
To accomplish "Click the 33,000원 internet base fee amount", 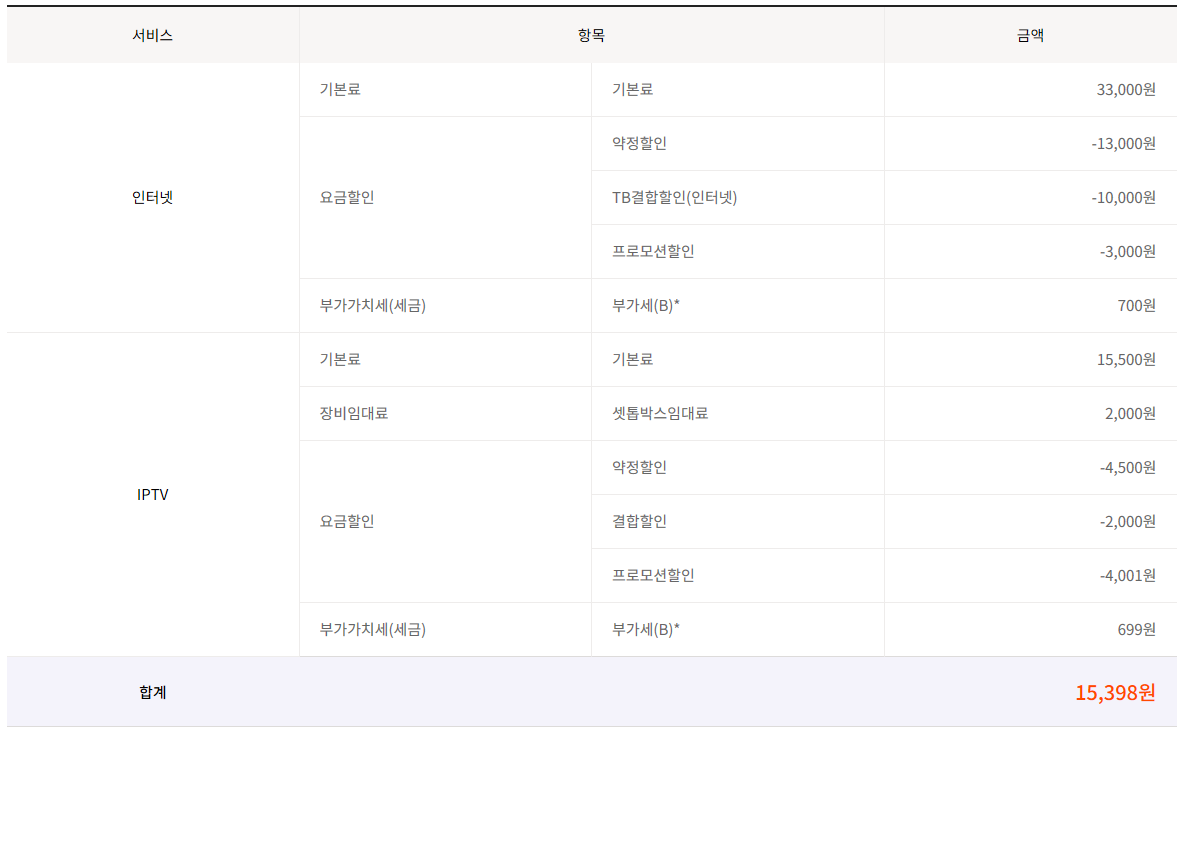I will 1125,89.
